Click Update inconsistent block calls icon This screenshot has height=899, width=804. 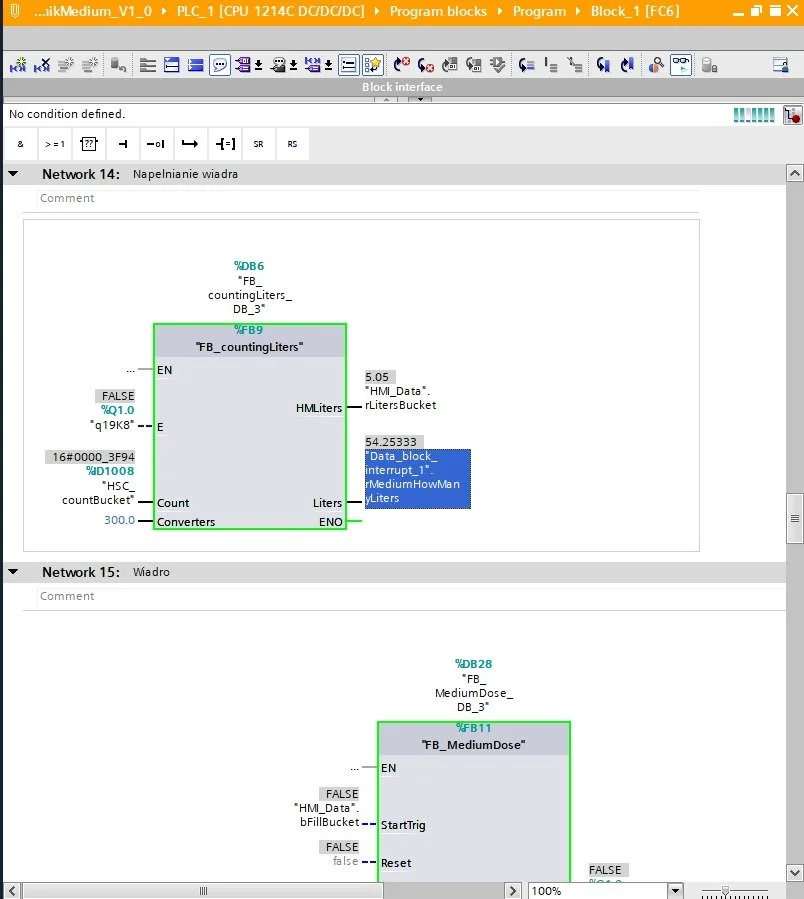450,65
